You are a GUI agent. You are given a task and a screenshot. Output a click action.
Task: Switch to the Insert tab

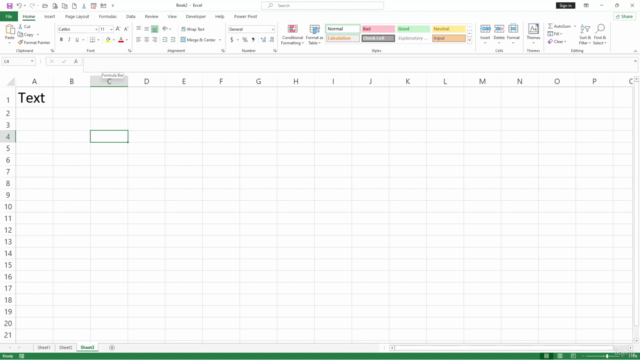[49, 17]
